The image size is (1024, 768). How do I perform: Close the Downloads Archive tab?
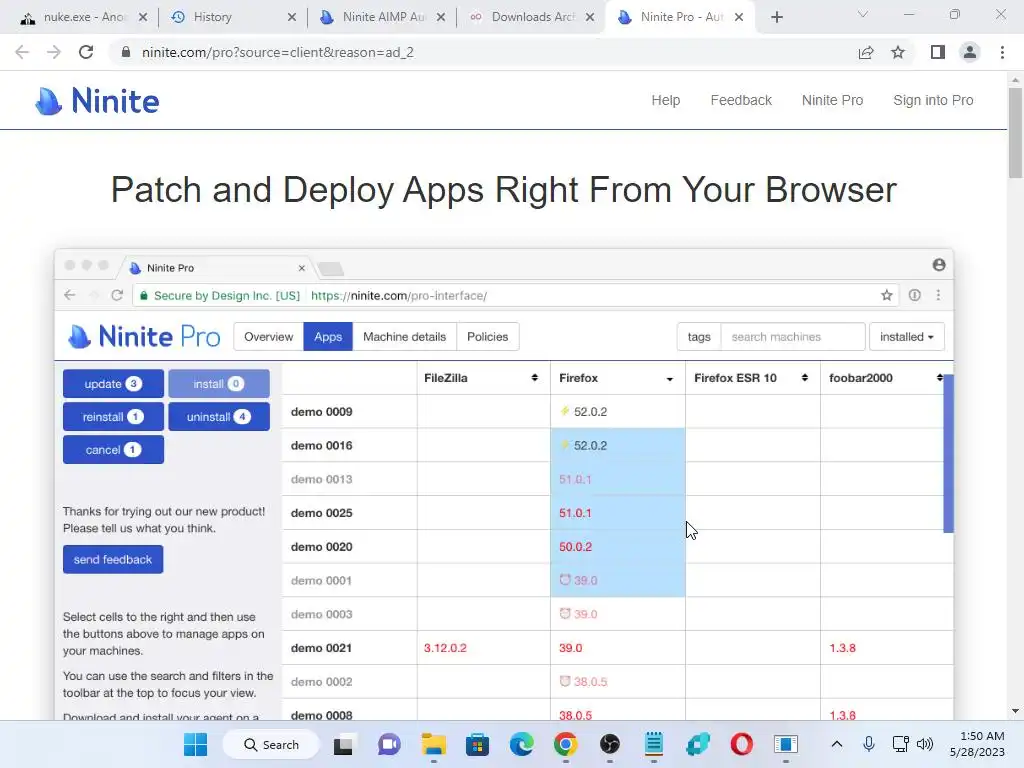[590, 18]
